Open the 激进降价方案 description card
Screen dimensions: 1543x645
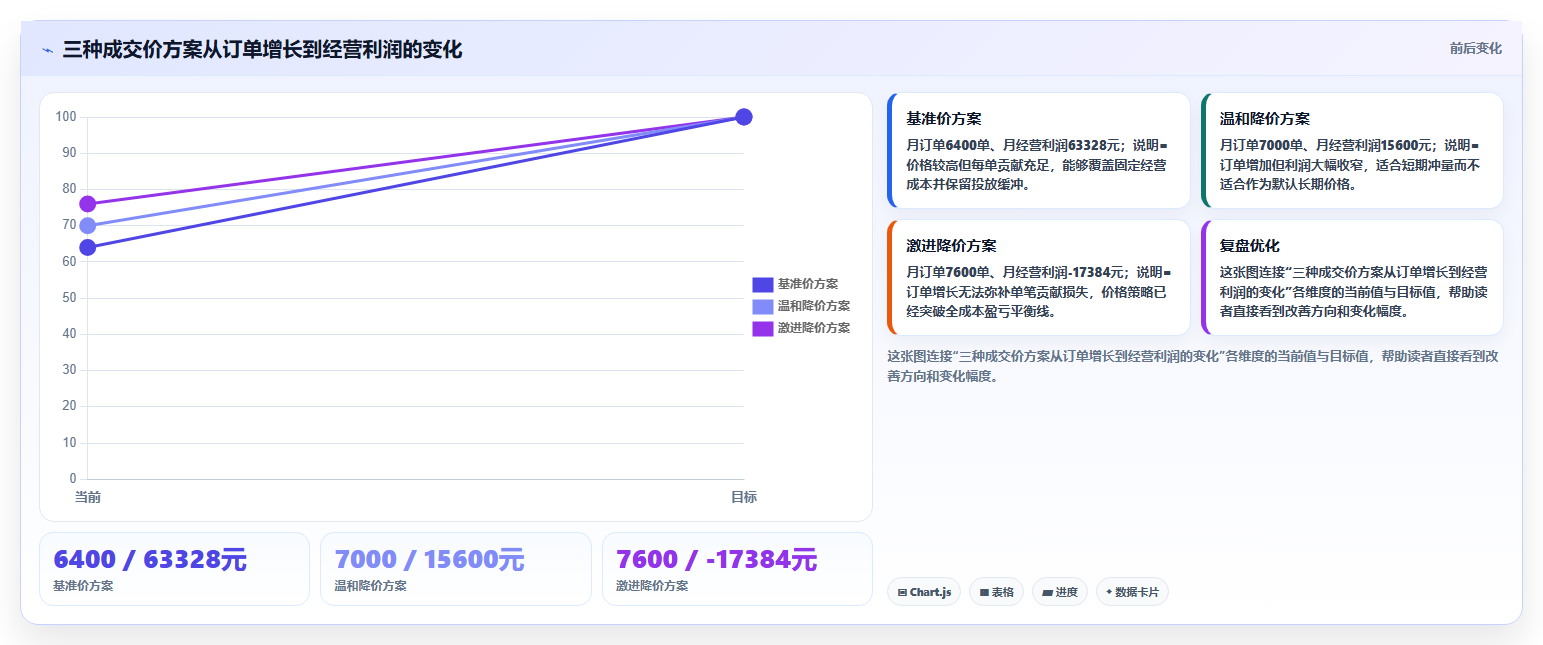1038,277
